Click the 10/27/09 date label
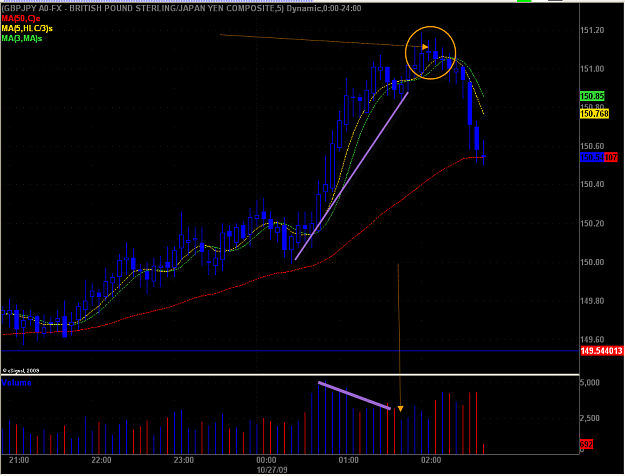 272,470
